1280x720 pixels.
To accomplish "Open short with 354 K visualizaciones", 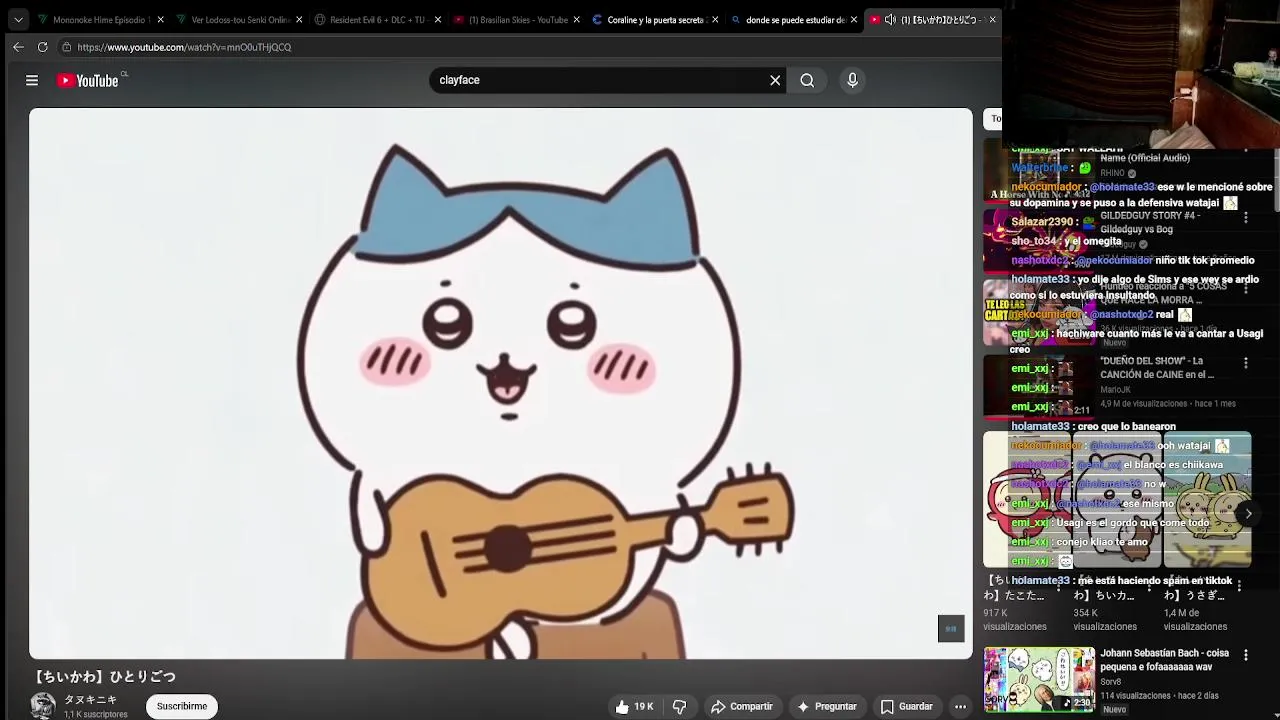I will click(x=1117, y=500).
